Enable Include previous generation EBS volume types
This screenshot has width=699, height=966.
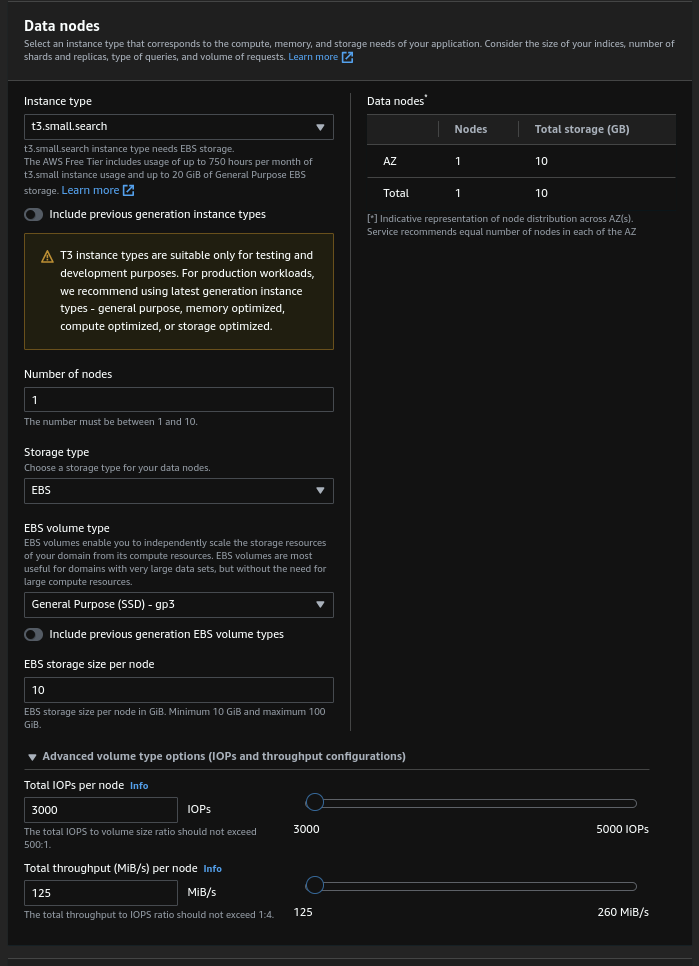pyautogui.click(x=34, y=634)
